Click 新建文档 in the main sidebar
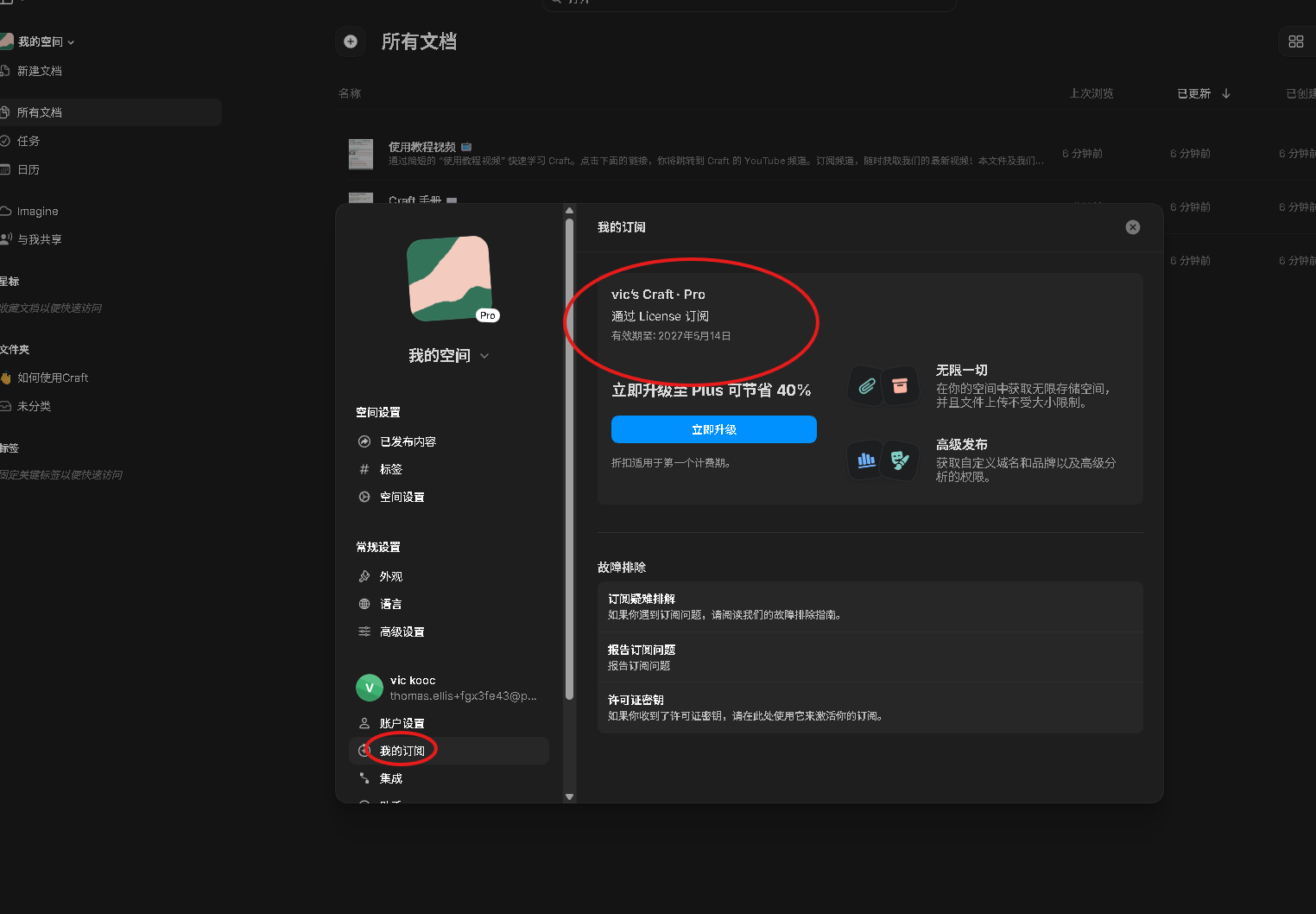Image resolution: width=1316 pixels, height=914 pixels. pyautogui.click(x=39, y=71)
